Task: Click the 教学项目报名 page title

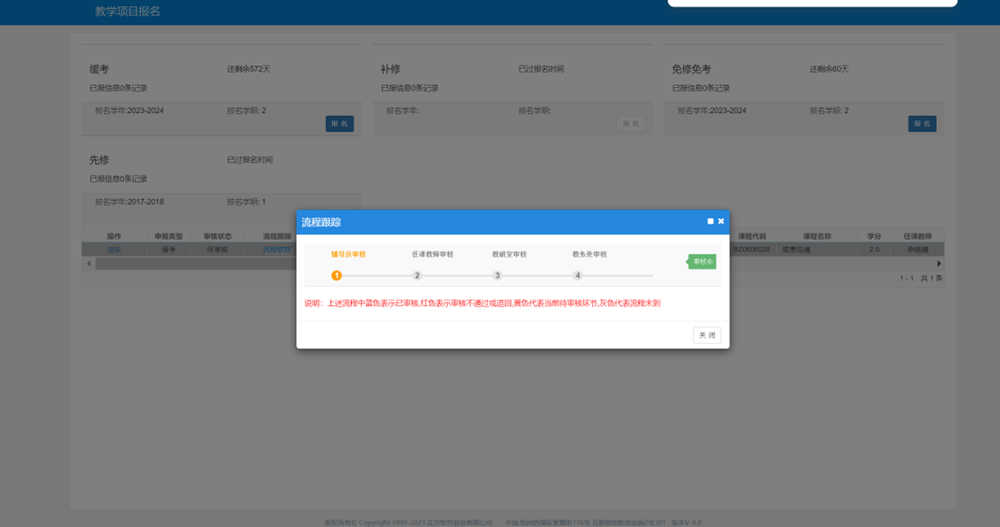Action: pyautogui.click(x=127, y=11)
